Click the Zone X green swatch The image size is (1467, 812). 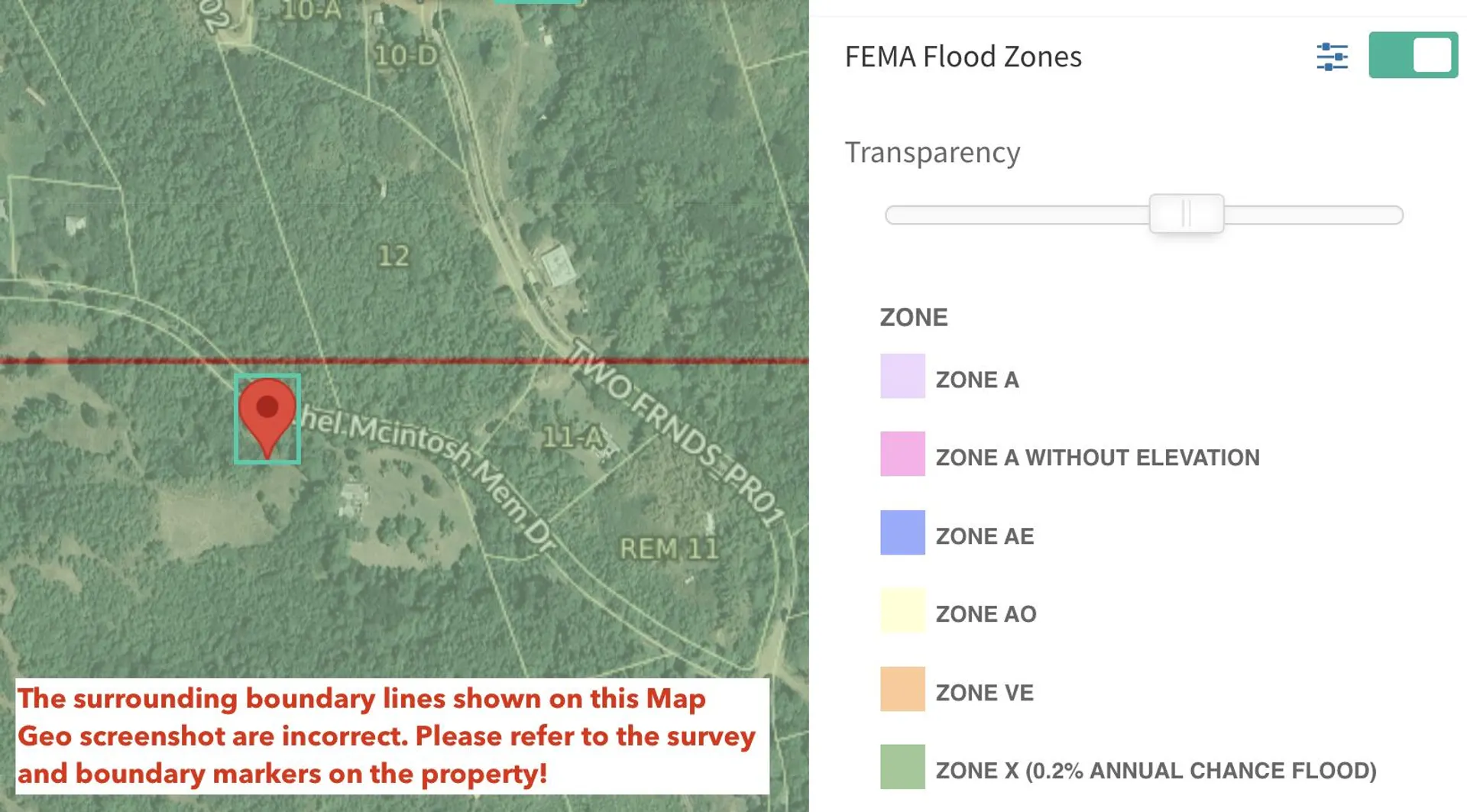(902, 767)
